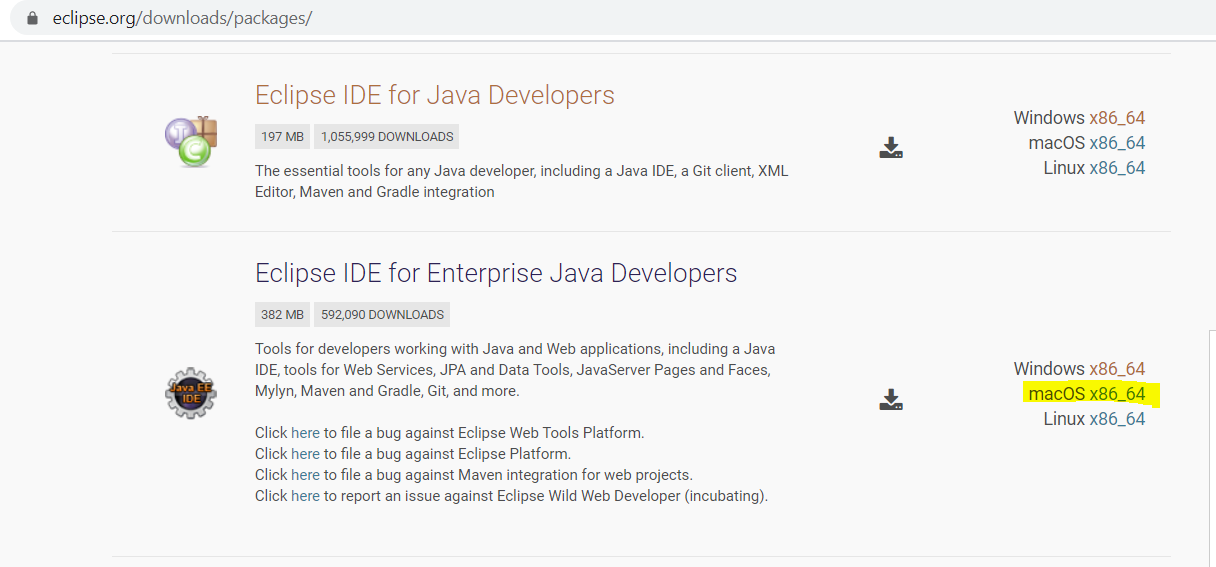This screenshot has height=567, width=1216.
Task: Click the Java Developers package description text
Action: (x=521, y=181)
